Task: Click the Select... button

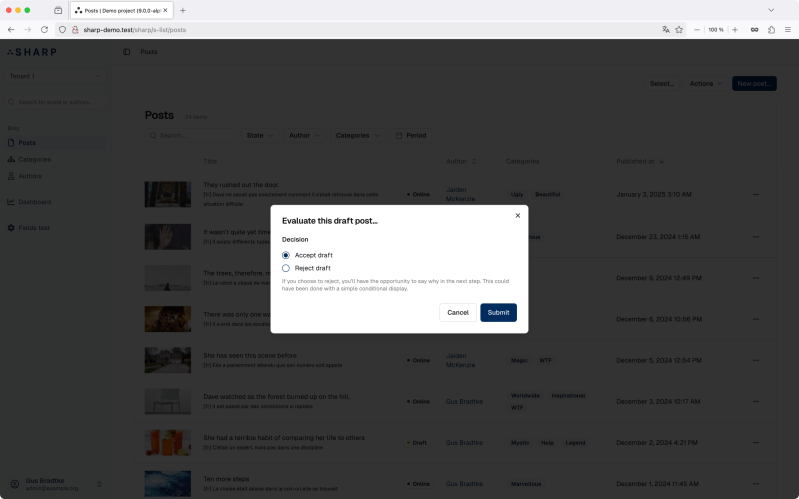Action: (661, 84)
